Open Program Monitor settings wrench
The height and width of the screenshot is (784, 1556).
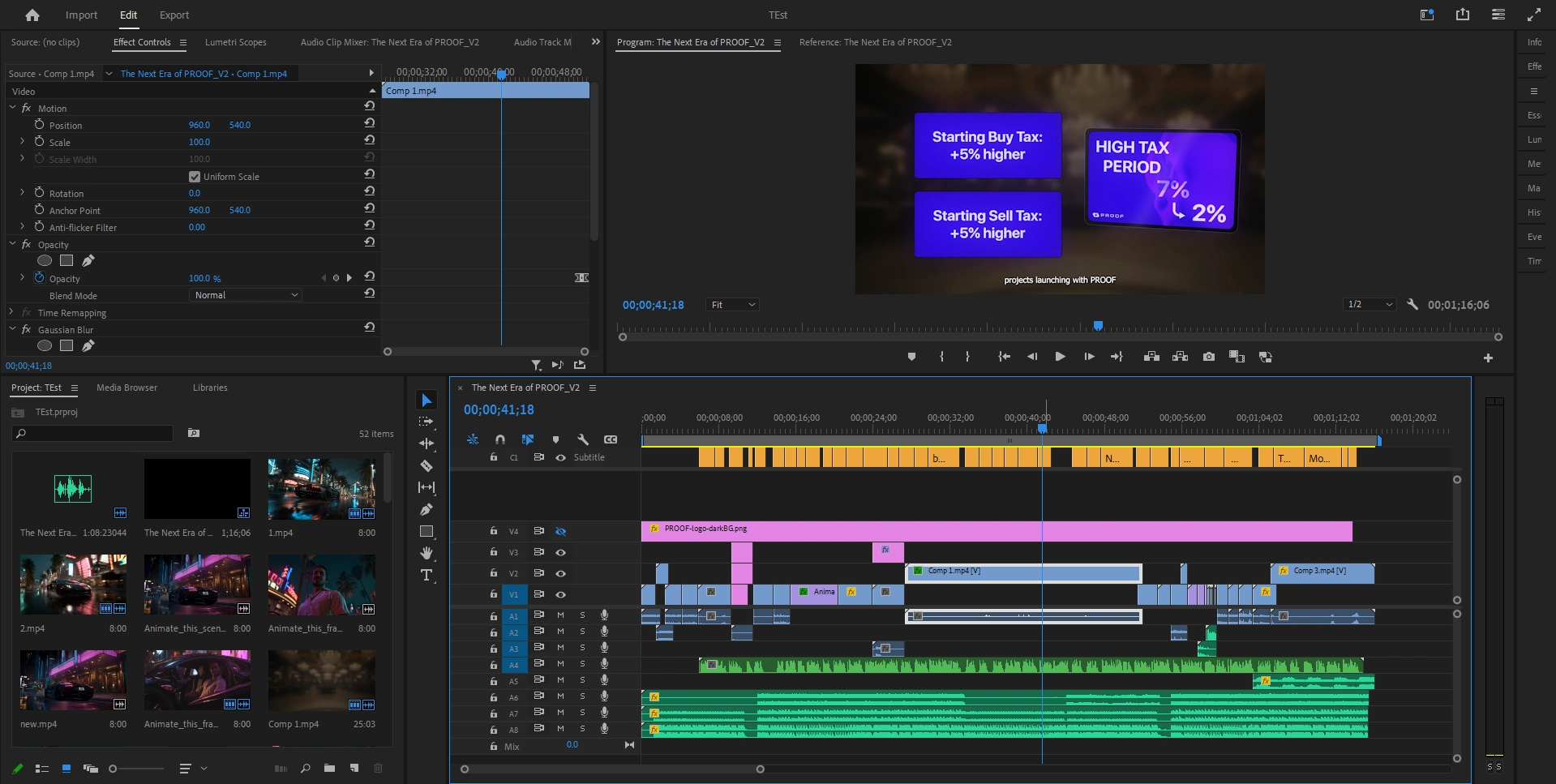1412,305
